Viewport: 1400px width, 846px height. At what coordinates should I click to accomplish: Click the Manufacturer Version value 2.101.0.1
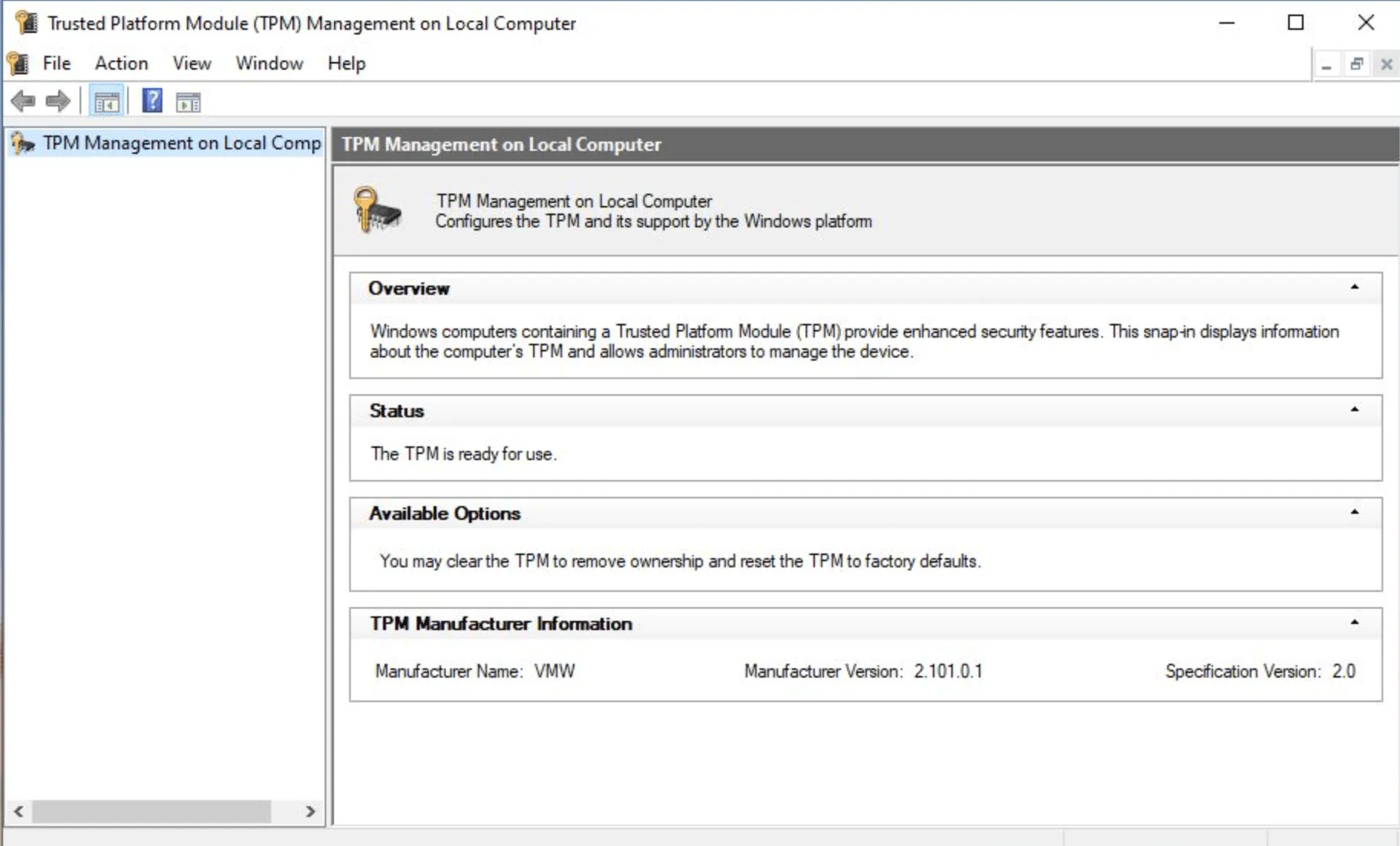pos(948,671)
